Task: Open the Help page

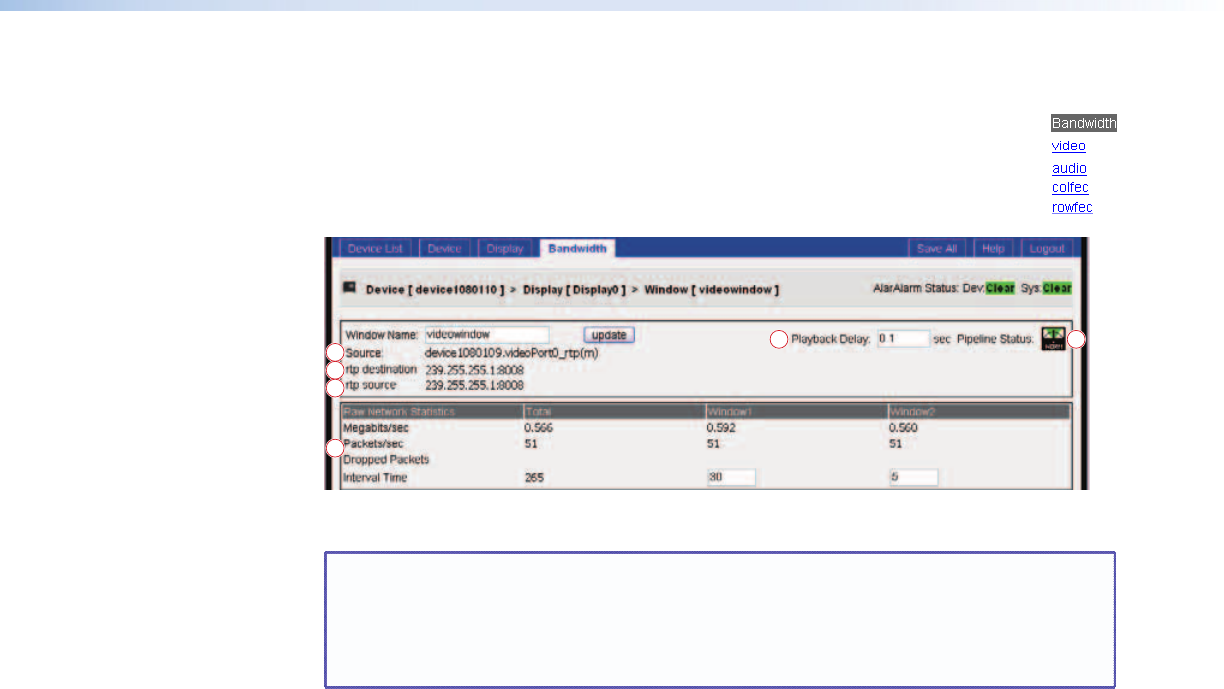Action: pos(993,248)
